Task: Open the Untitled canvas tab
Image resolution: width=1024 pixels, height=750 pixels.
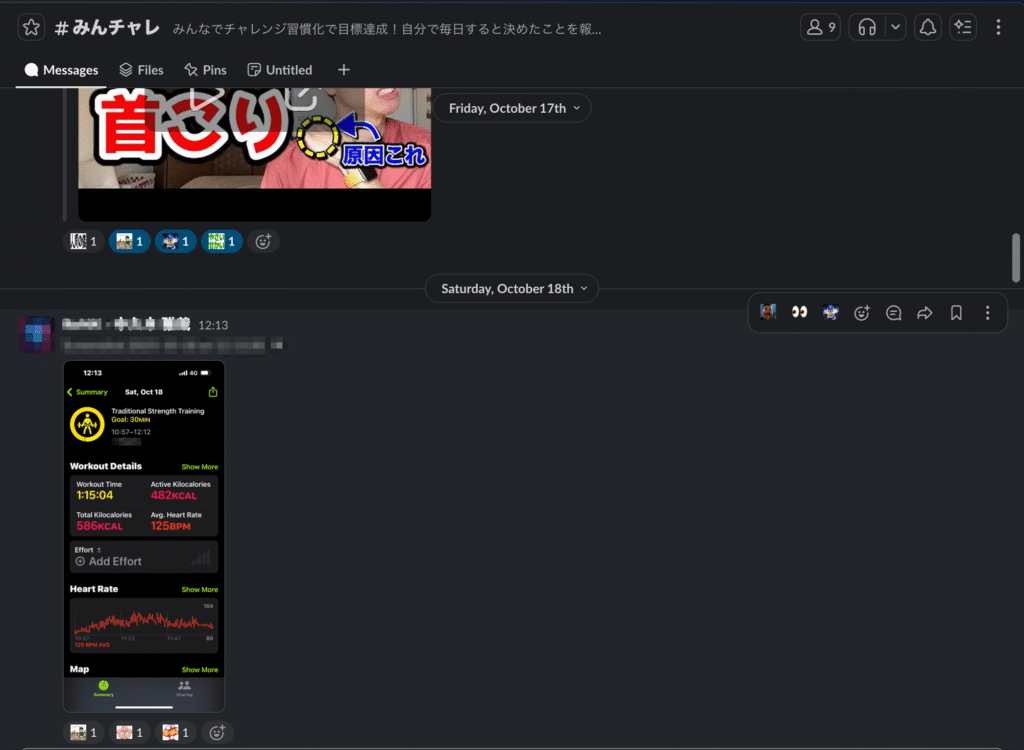Action: (x=280, y=70)
